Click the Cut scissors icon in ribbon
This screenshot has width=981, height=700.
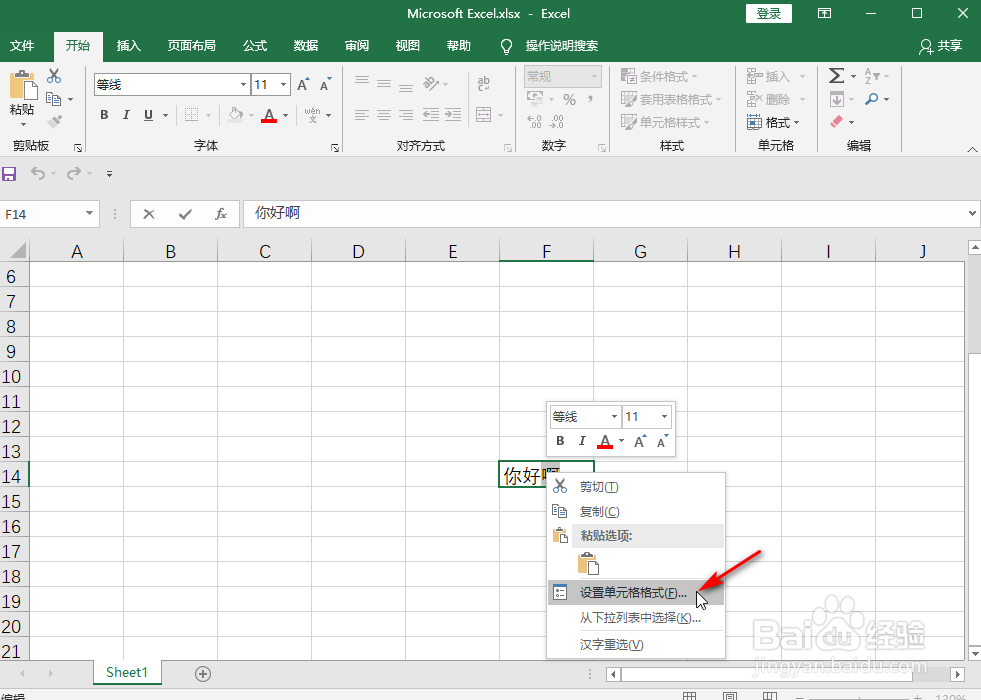[x=54, y=76]
